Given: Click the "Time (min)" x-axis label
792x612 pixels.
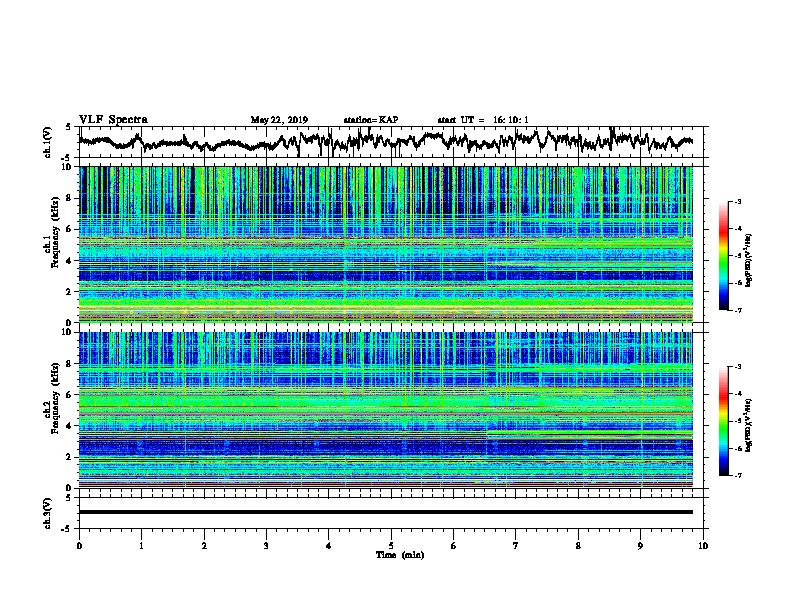Looking at the screenshot, I should [x=400, y=555].
